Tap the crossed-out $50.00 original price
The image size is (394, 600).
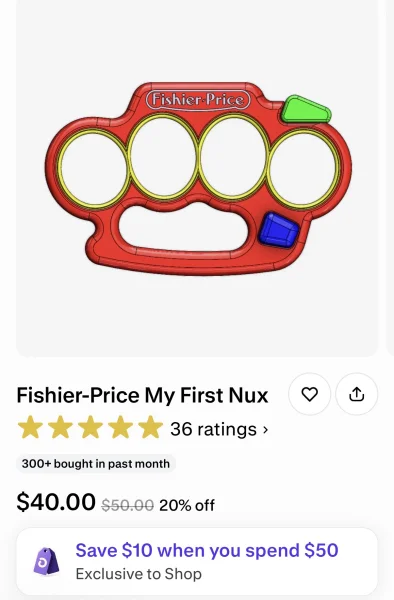point(127,505)
